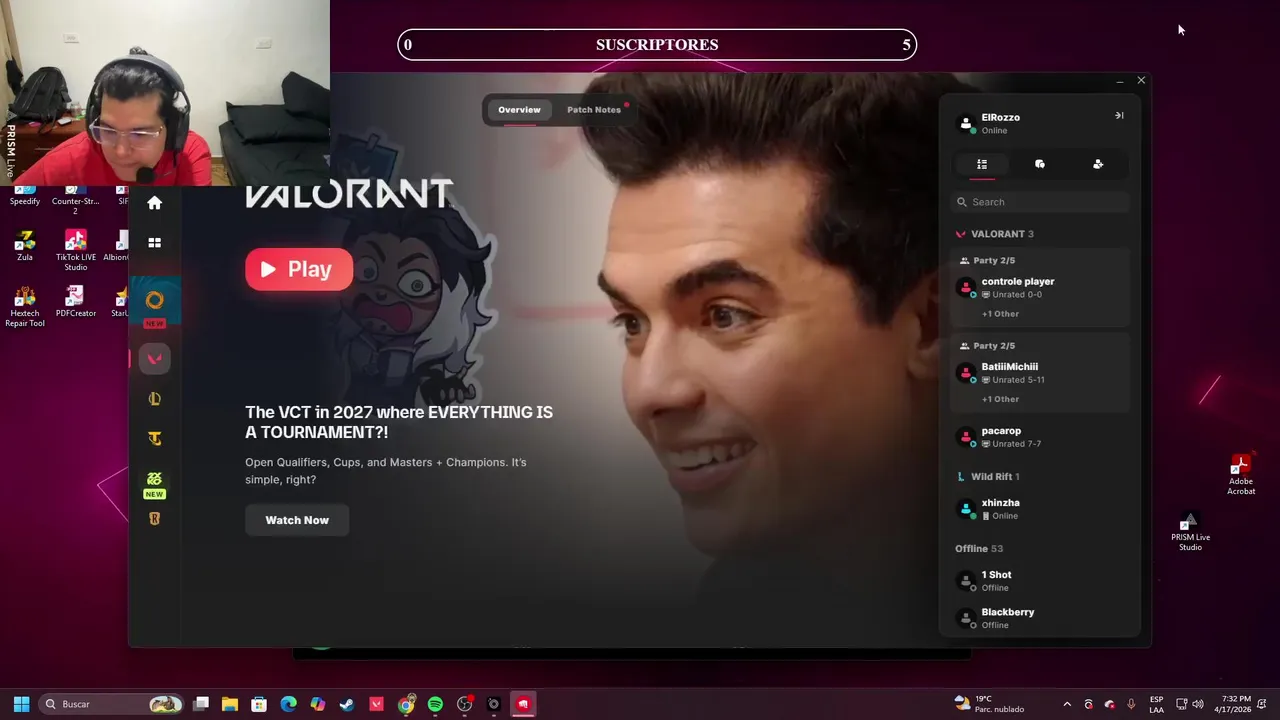The image size is (1280, 720).
Task: Collapse the VALORANT friends group
Action: click(x=995, y=234)
